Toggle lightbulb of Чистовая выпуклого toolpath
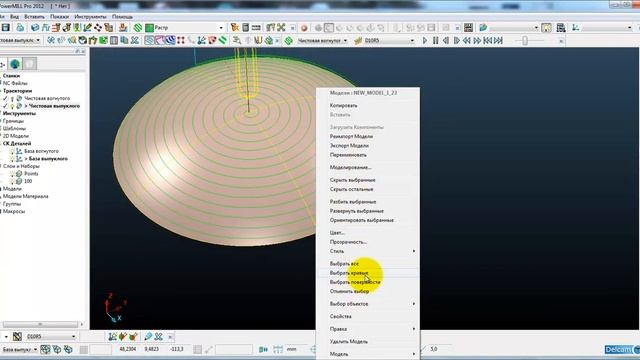640x360 pixels. [x=12, y=106]
